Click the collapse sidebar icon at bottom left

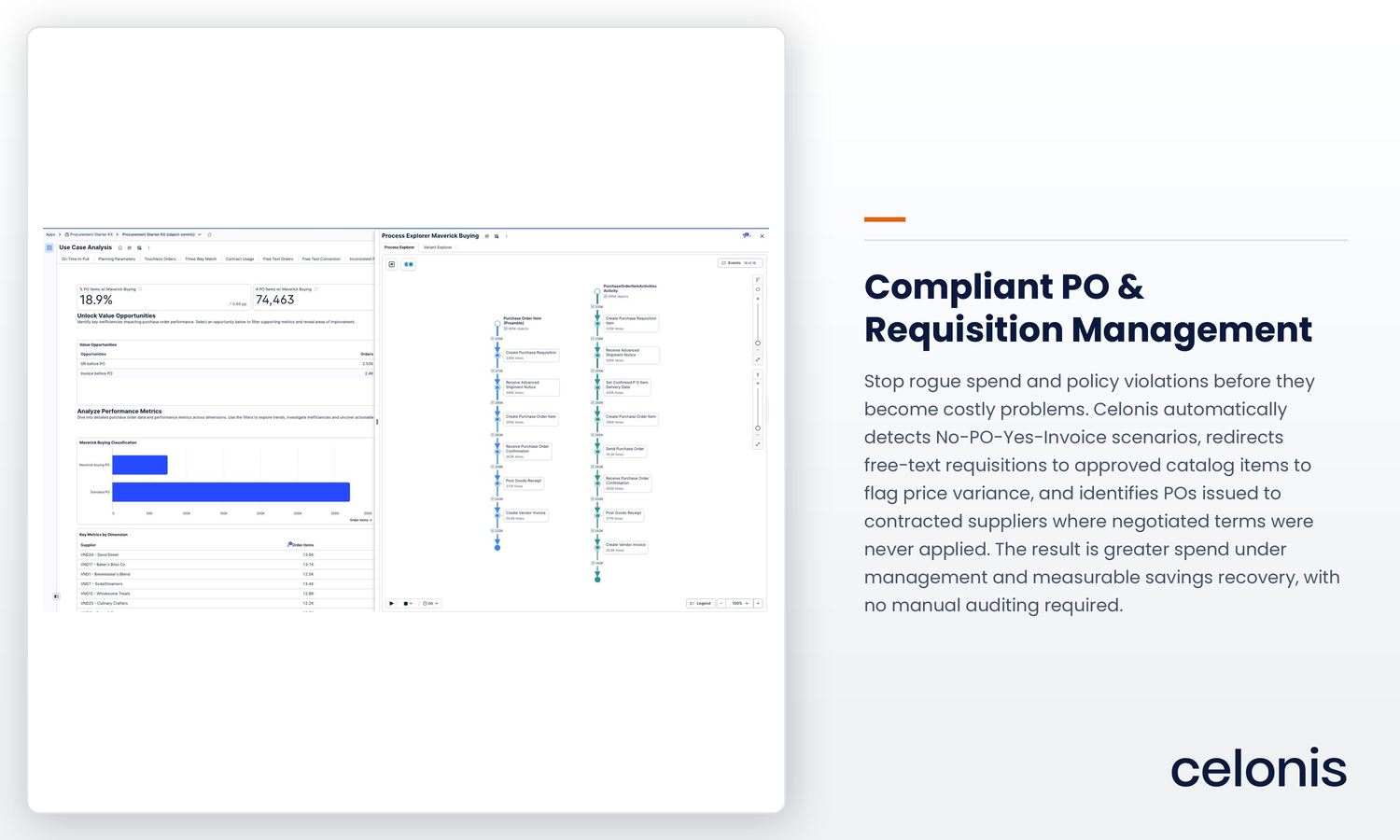tap(57, 595)
